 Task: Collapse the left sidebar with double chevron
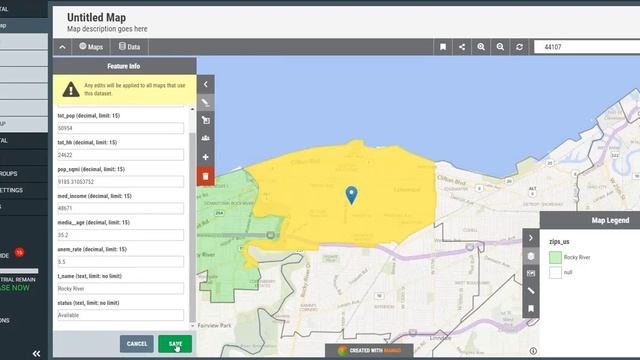coord(36,353)
